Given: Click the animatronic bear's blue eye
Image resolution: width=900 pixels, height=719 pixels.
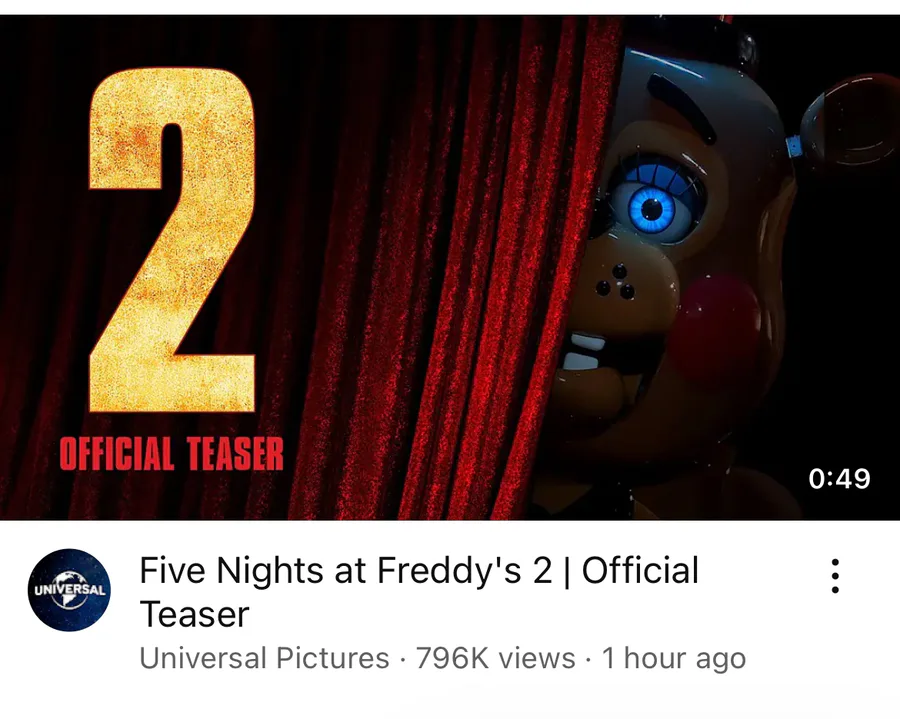Looking at the screenshot, I should pyautogui.click(x=651, y=208).
